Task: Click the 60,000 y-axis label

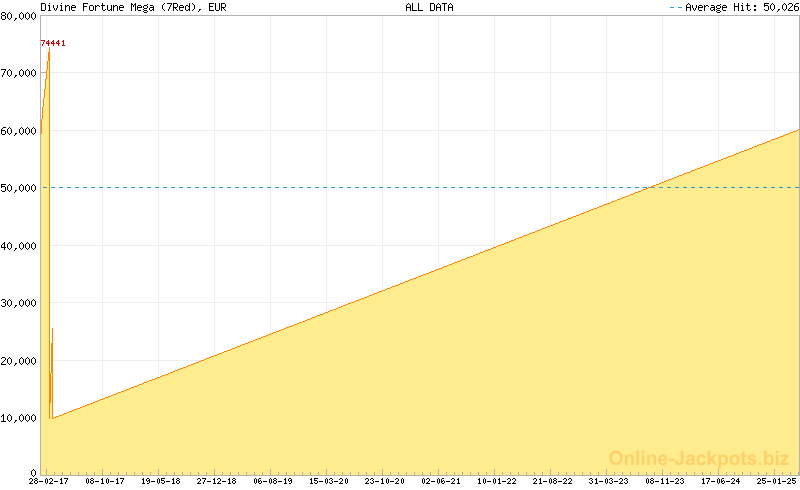Action: 19,131
